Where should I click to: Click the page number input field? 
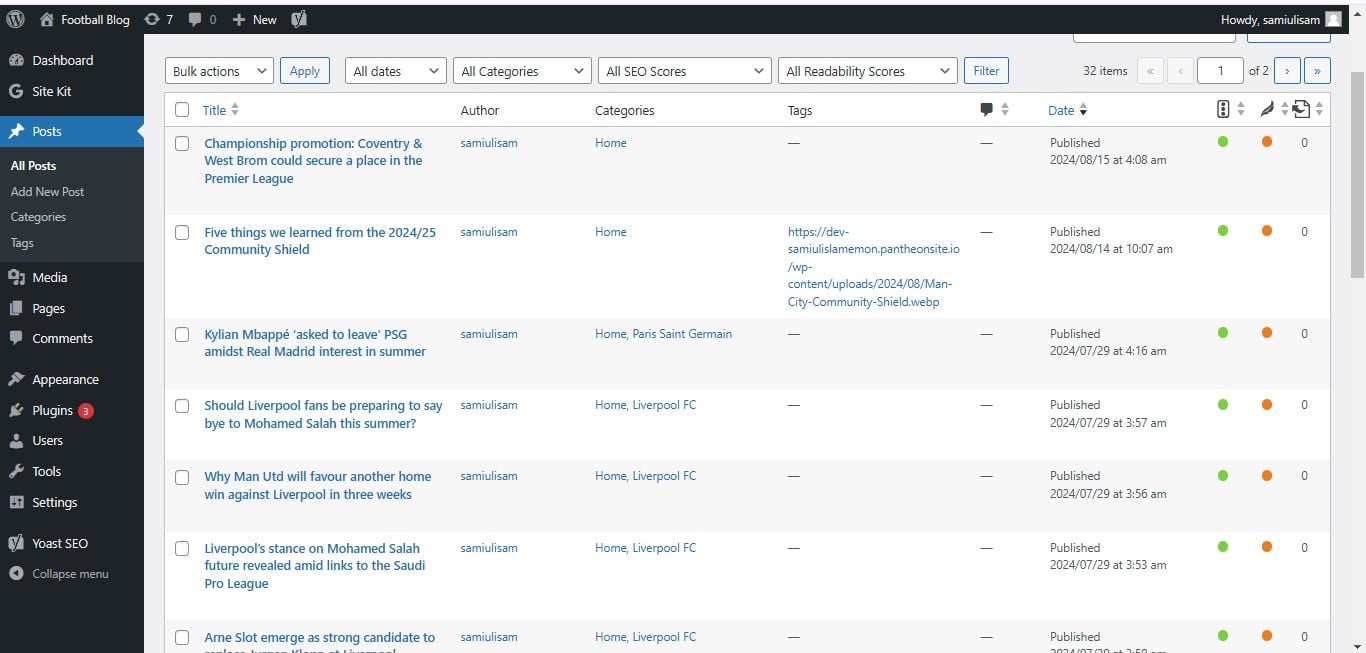(1219, 70)
